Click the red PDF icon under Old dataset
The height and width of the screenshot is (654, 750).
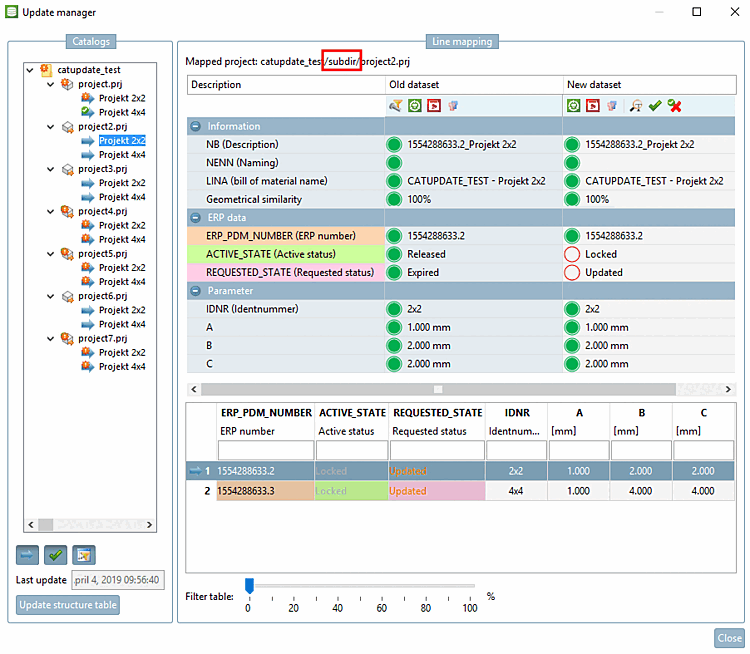point(433,105)
